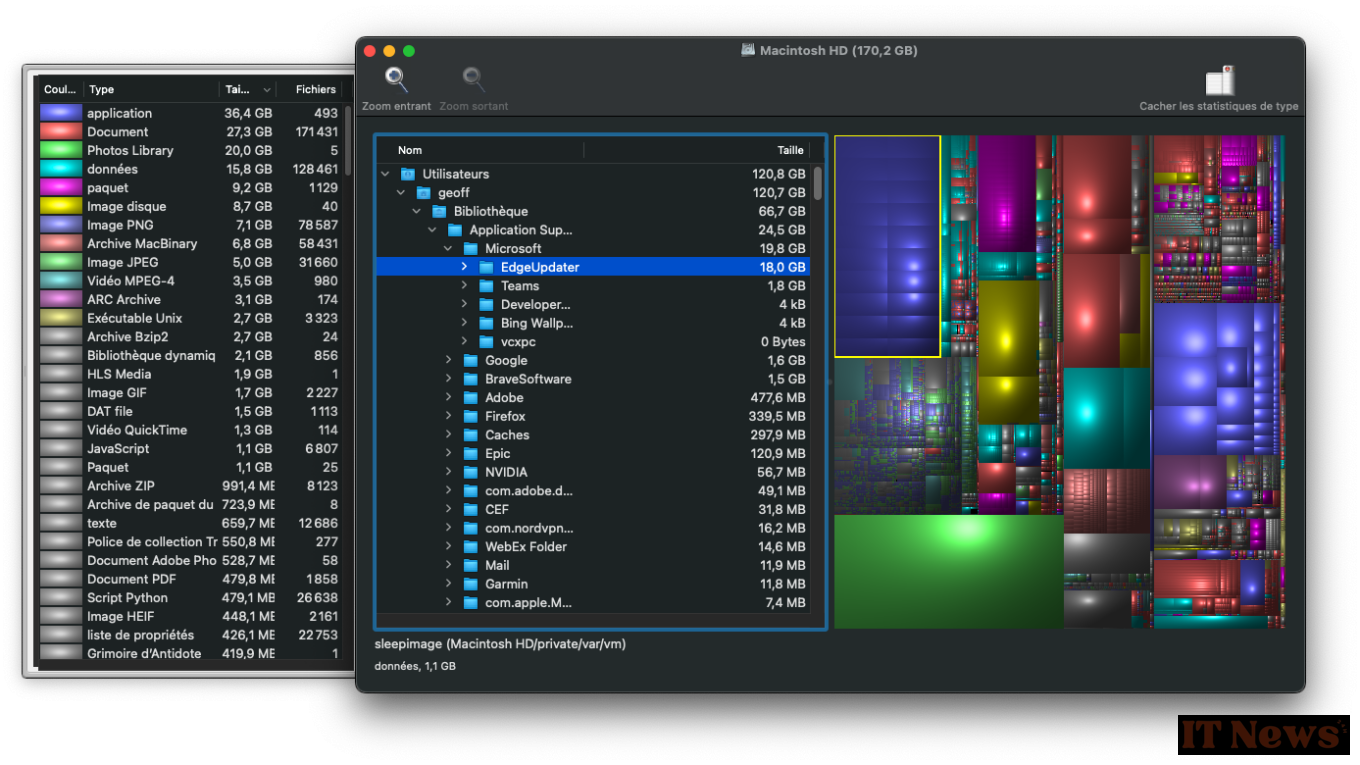Screen dimensions: 1360x765
Task: Click the file tree vertical scrollbar
Action: pos(818,184)
